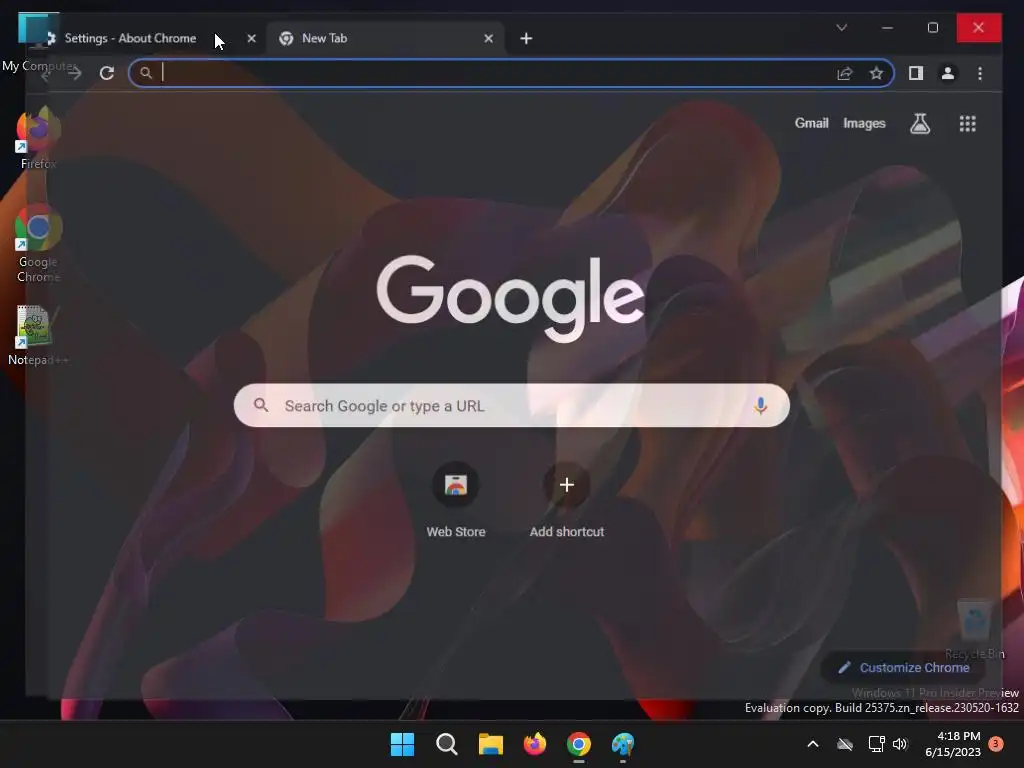Open the tab search chevron
Viewport: 1024px width, 768px height.
(842, 27)
